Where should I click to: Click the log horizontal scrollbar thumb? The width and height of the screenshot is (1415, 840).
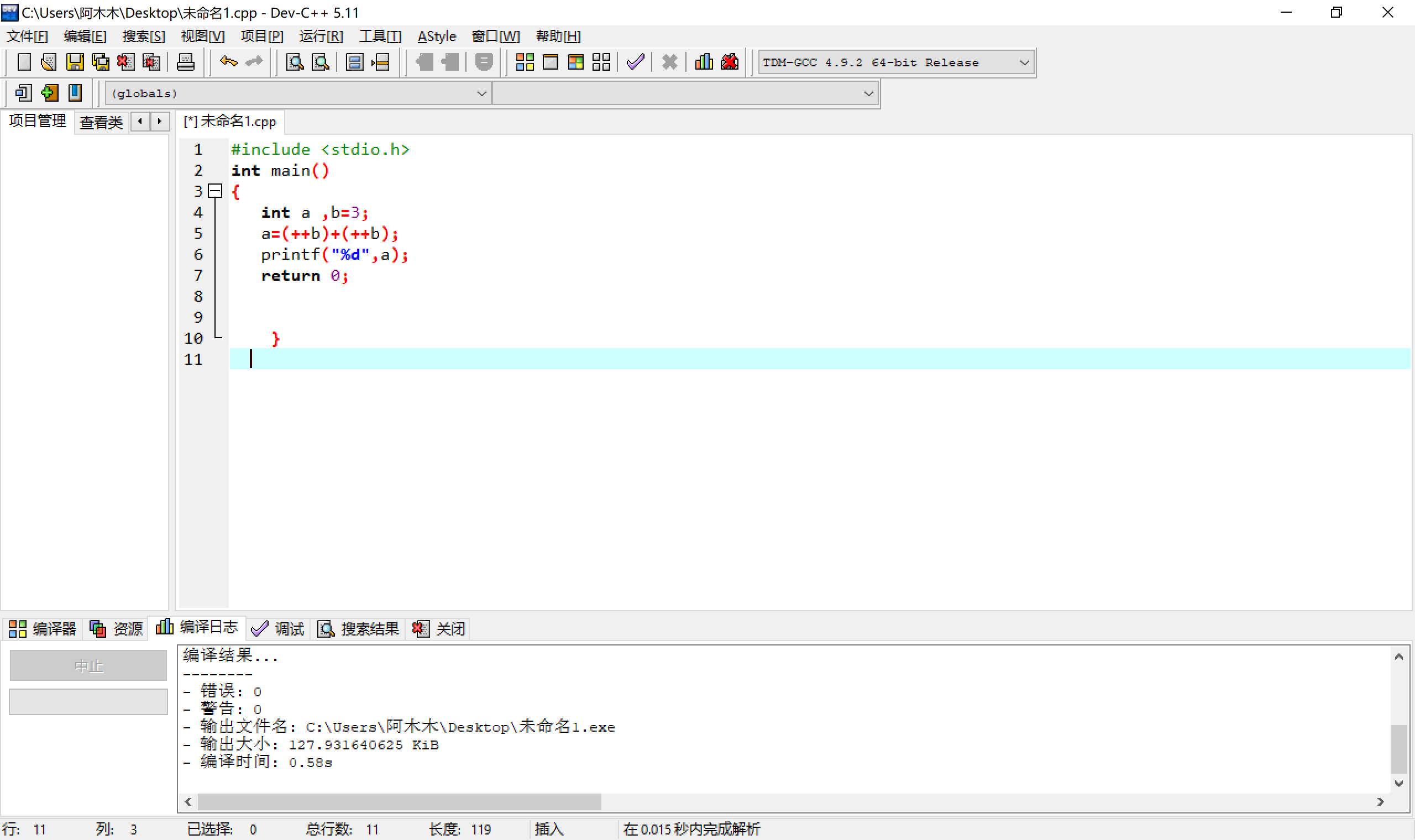point(400,801)
